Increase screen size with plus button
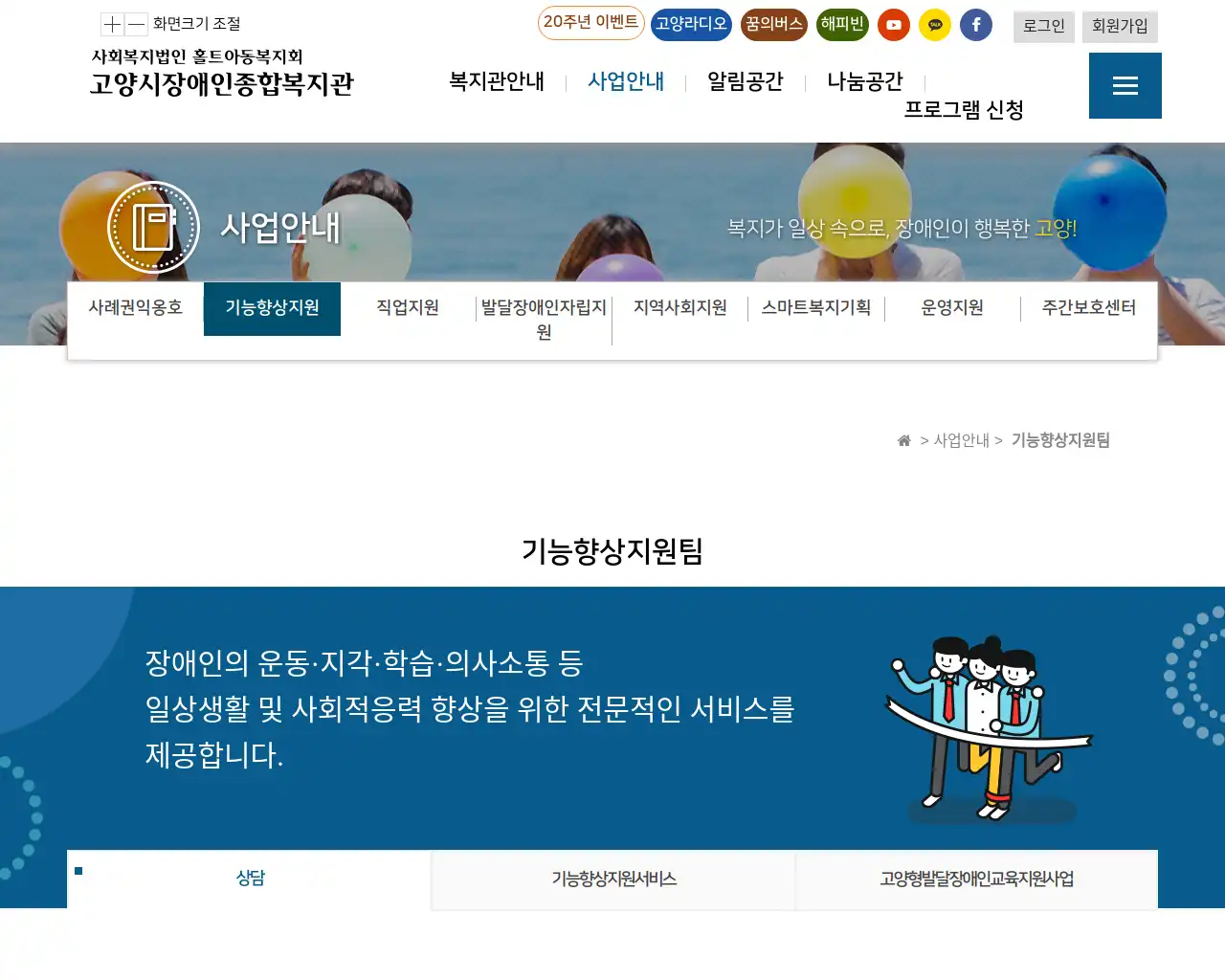Image resolution: width=1225 pixels, height=980 pixels. pos(113,24)
